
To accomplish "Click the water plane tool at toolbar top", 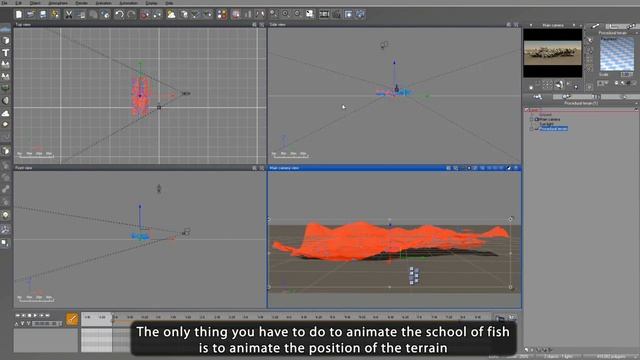I will coord(6,30).
